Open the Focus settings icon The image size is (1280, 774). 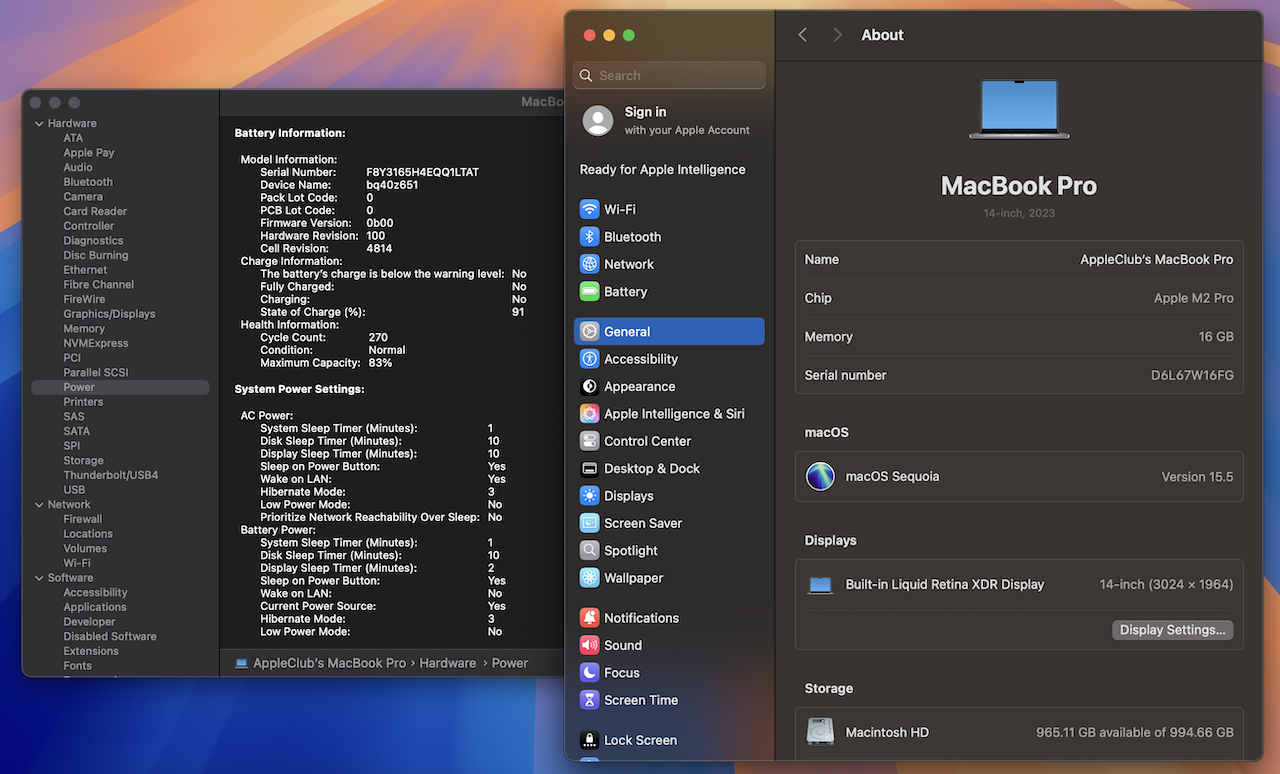pyautogui.click(x=590, y=673)
